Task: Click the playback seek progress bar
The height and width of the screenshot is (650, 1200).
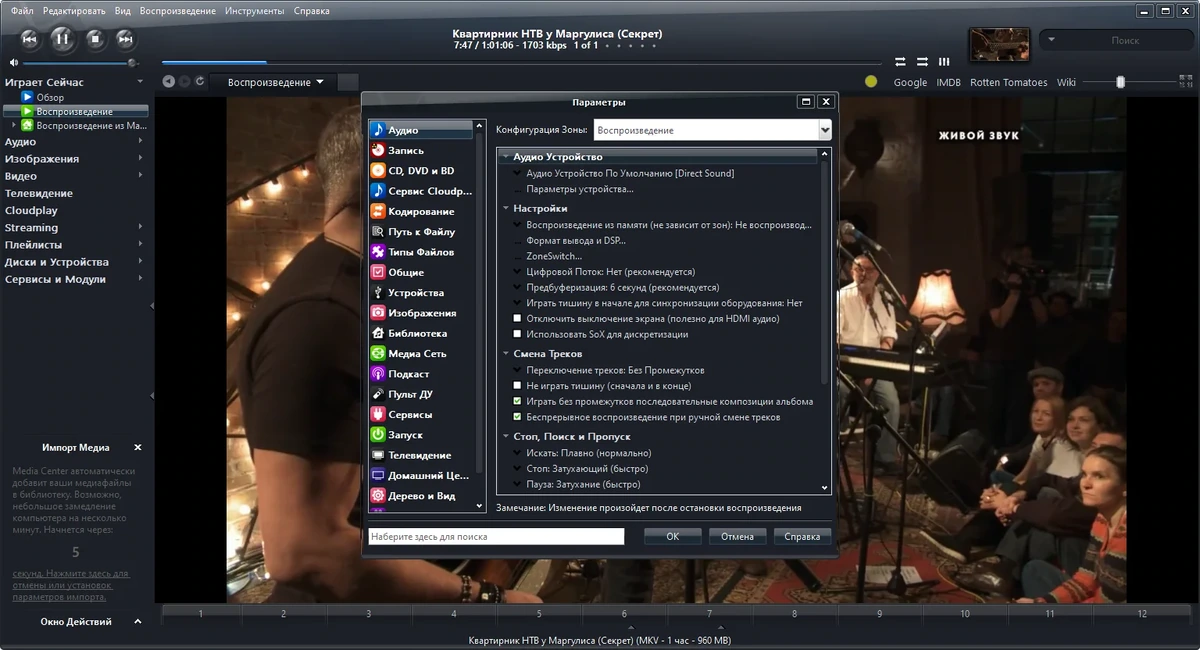Action: [x=520, y=62]
